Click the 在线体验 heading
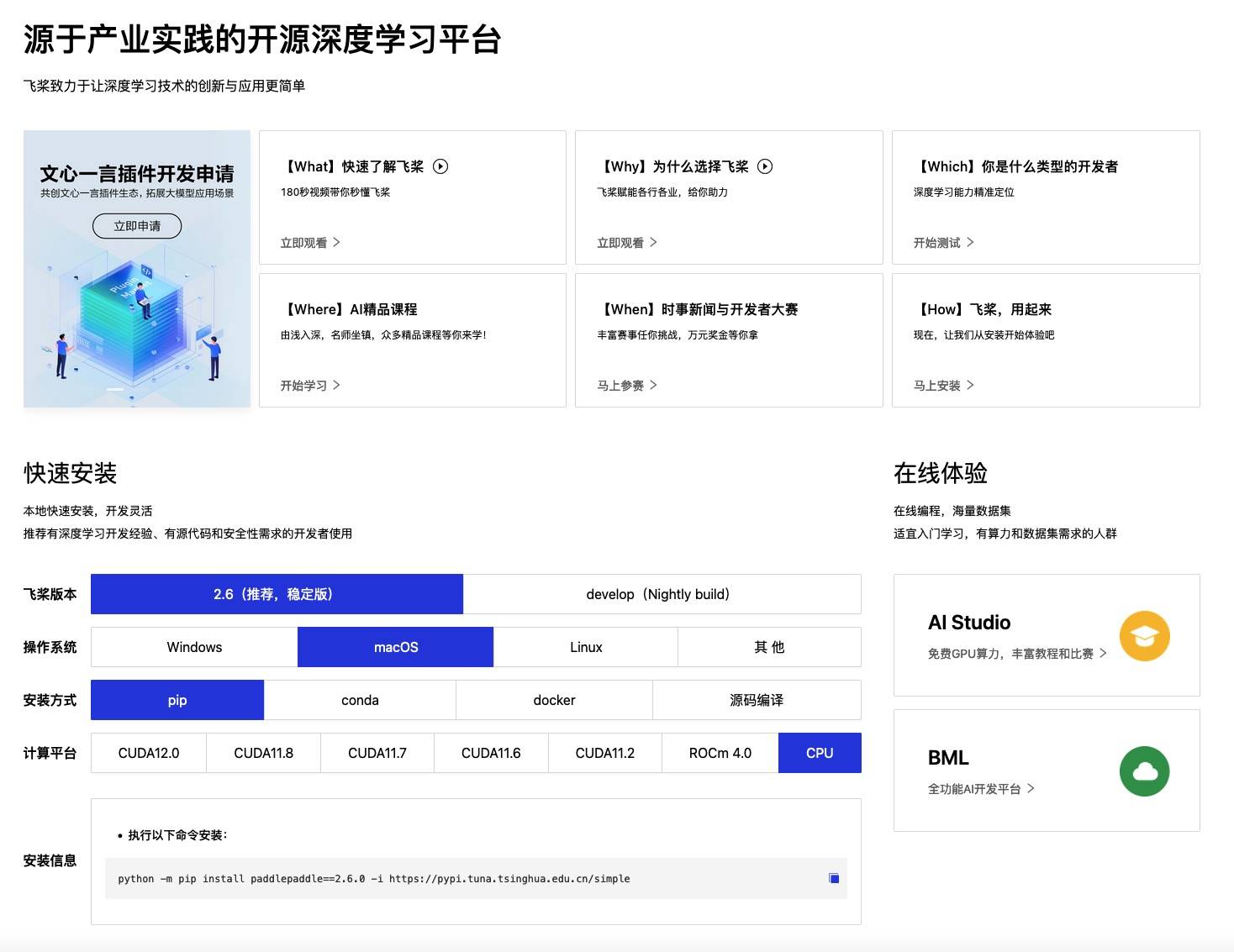 tap(941, 473)
